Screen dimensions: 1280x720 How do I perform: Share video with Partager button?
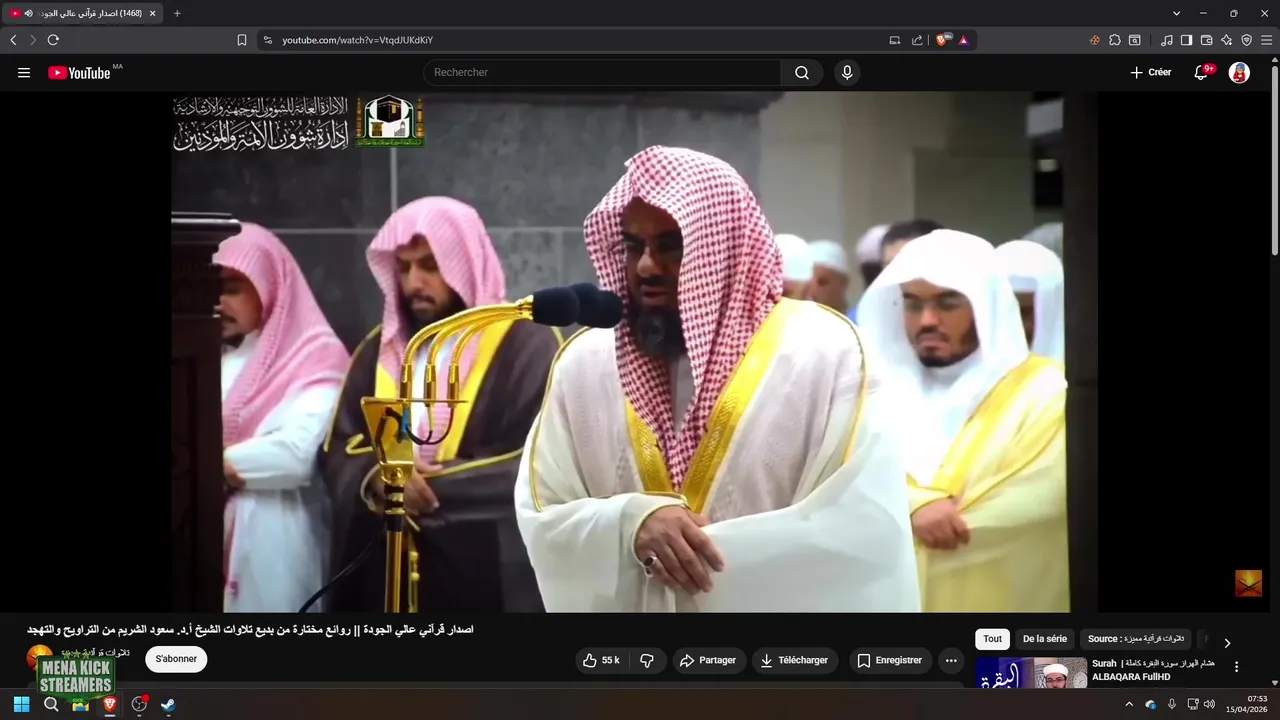point(708,660)
